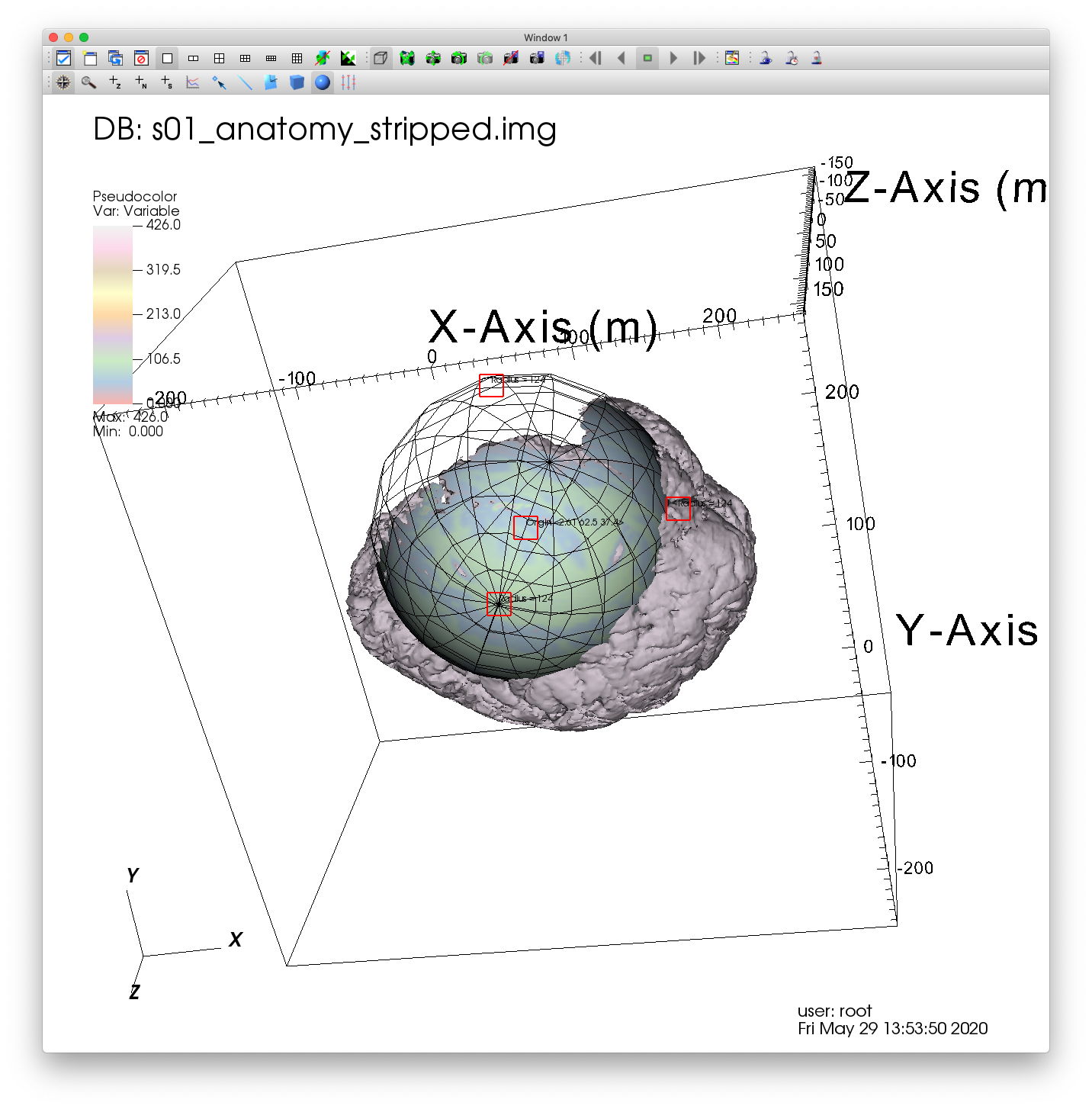
Task: Click the 'Window 1' title bar text
Action: (x=546, y=37)
